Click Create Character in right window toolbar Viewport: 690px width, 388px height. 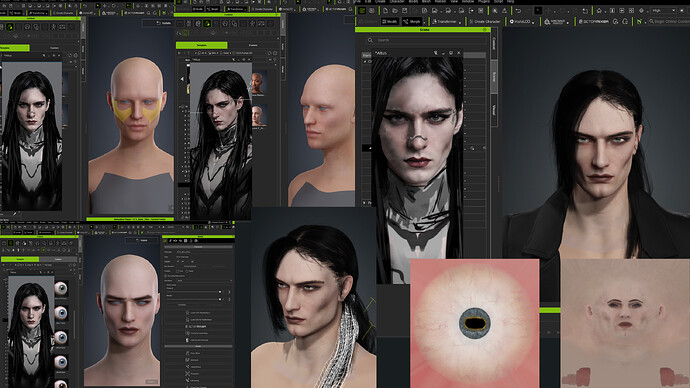[x=484, y=21]
